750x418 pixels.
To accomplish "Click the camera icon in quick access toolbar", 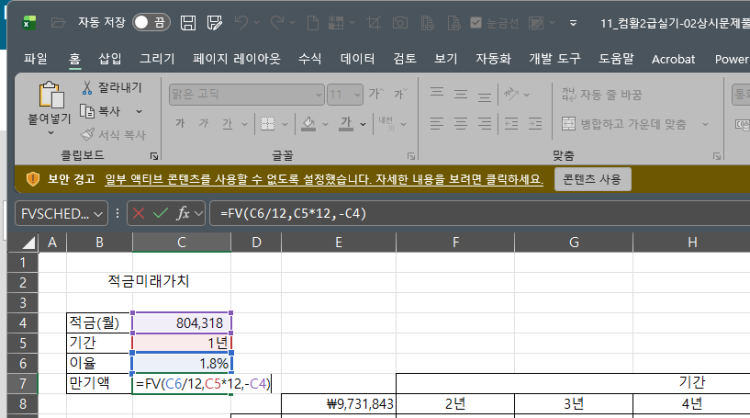I will tap(400, 22).
